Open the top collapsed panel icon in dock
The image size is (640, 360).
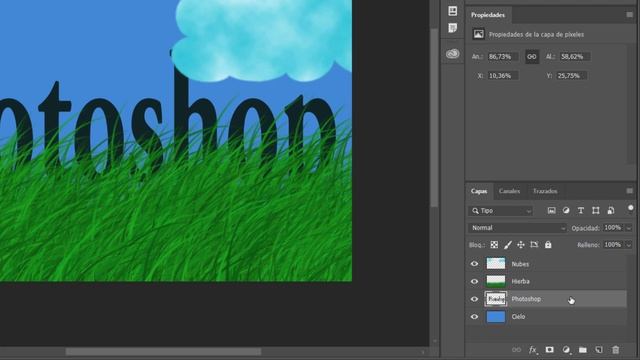click(452, 11)
